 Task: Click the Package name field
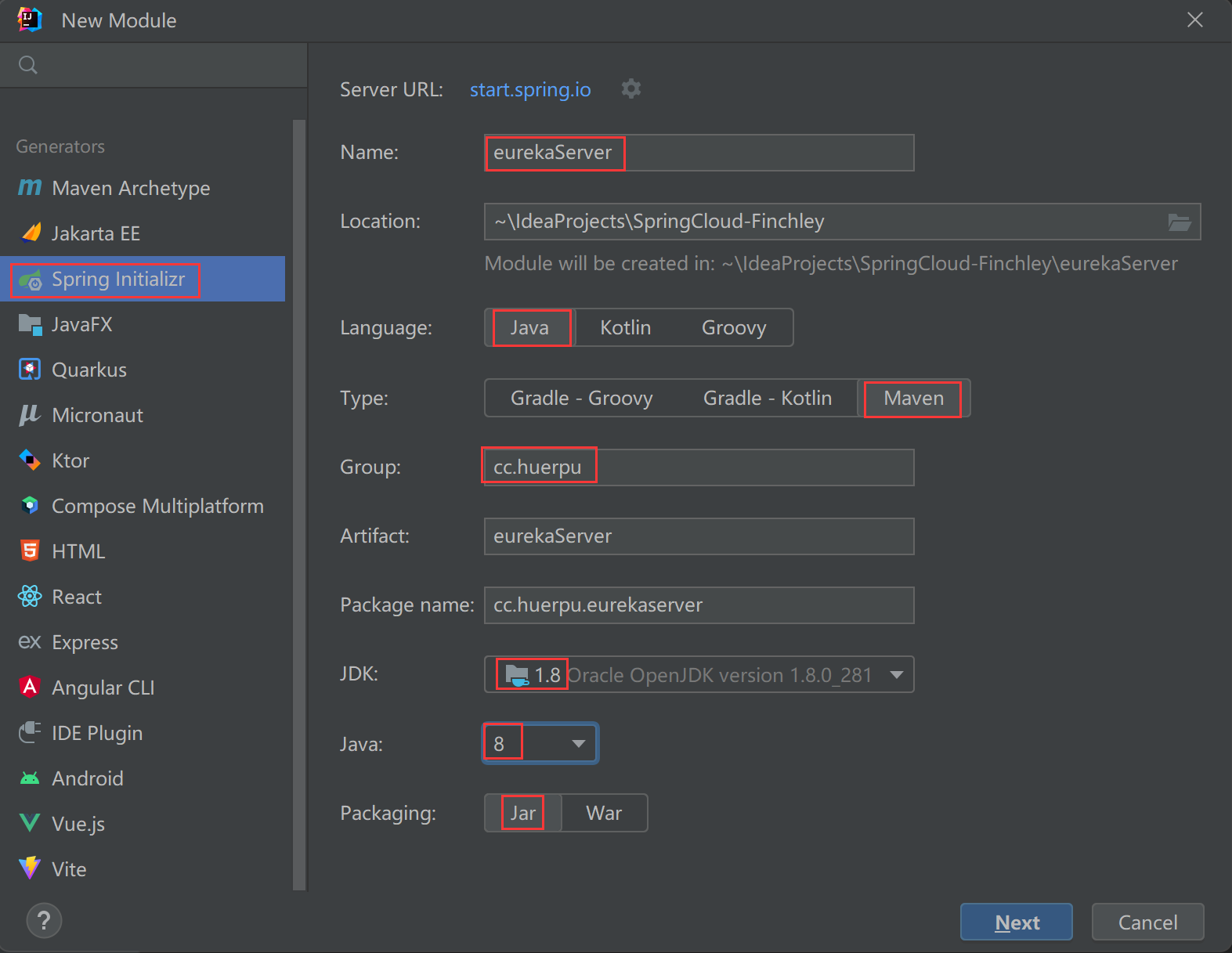[699, 605]
